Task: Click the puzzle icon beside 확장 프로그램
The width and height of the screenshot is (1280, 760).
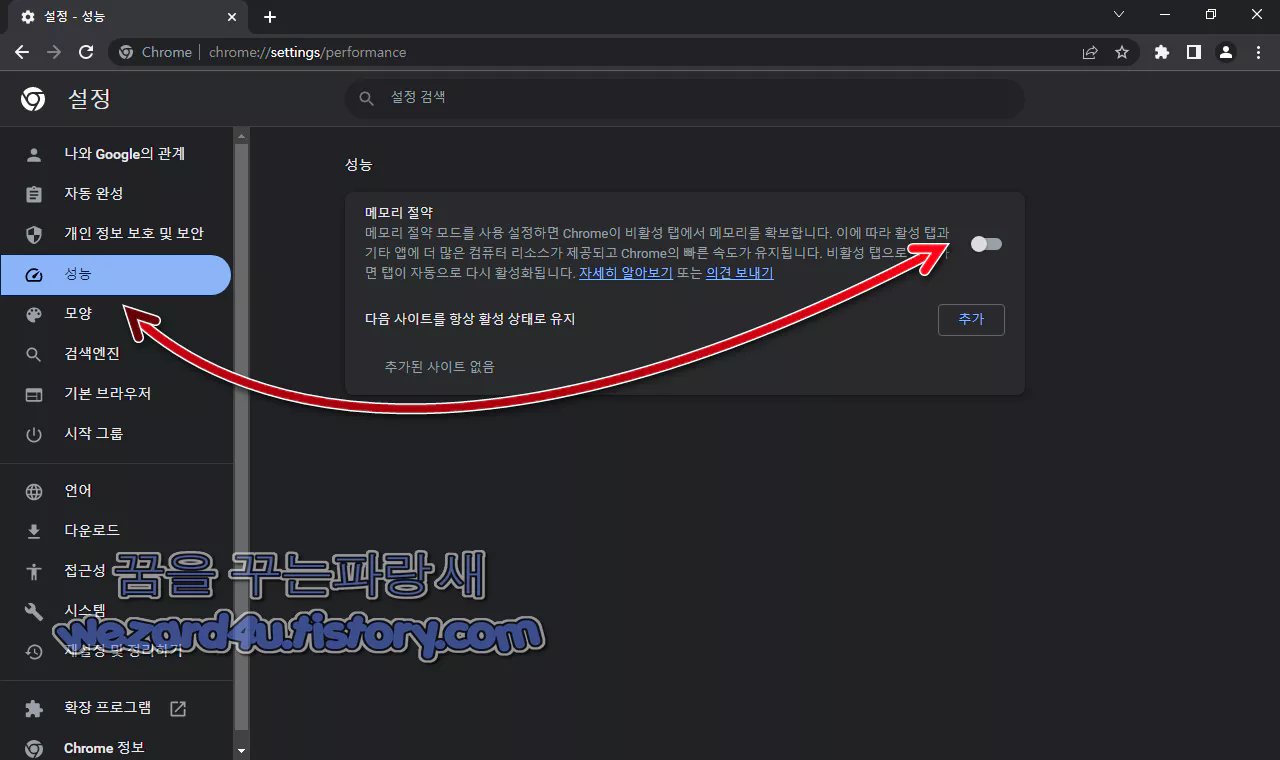Action: click(34, 708)
